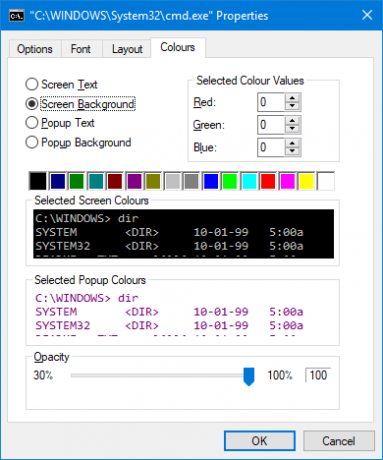383x460 pixels.
Task: Select the Screen Text radio button
Action: 32,84
